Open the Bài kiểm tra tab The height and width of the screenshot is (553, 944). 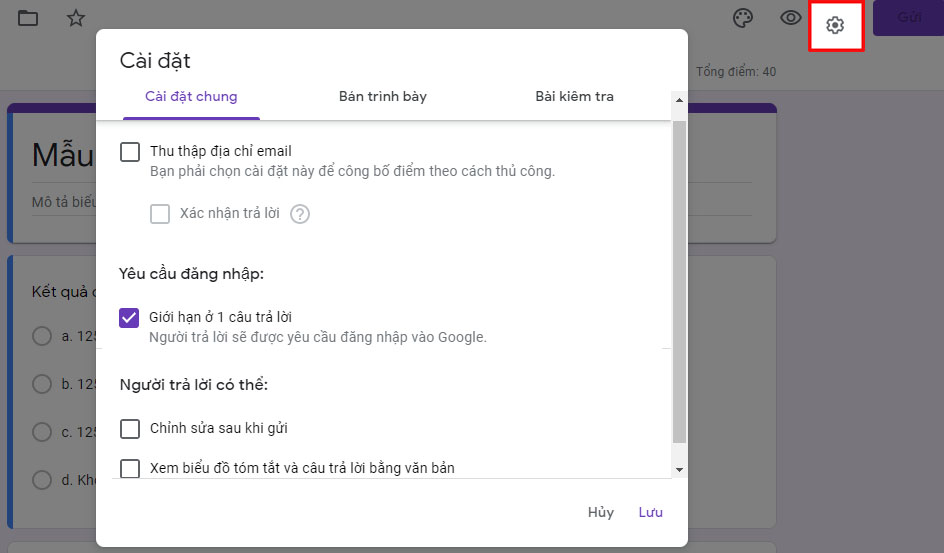tap(574, 97)
